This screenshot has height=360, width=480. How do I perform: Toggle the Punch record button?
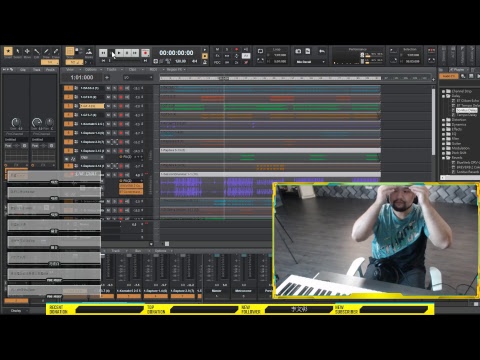tap(431, 50)
